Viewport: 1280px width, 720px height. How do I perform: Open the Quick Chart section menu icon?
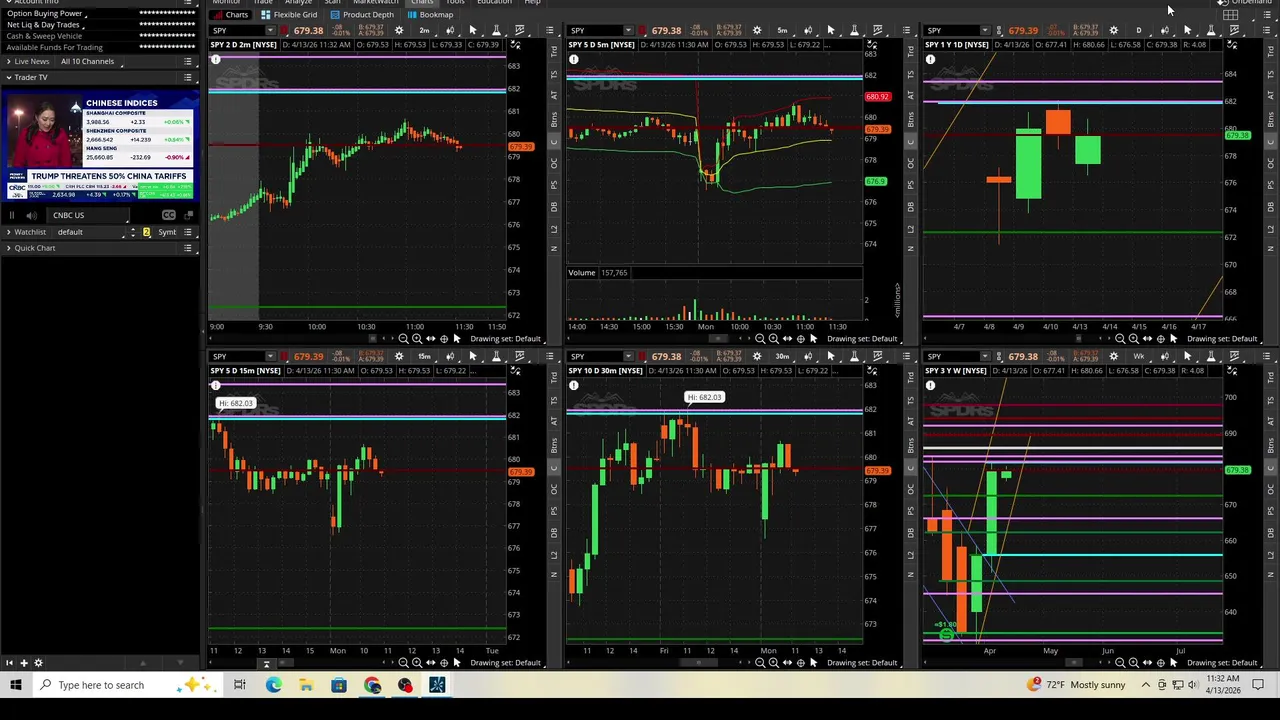188,248
